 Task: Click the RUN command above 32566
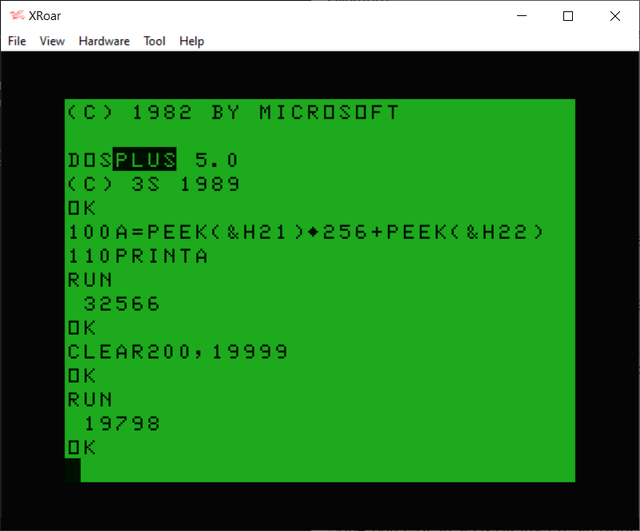click(x=90, y=280)
